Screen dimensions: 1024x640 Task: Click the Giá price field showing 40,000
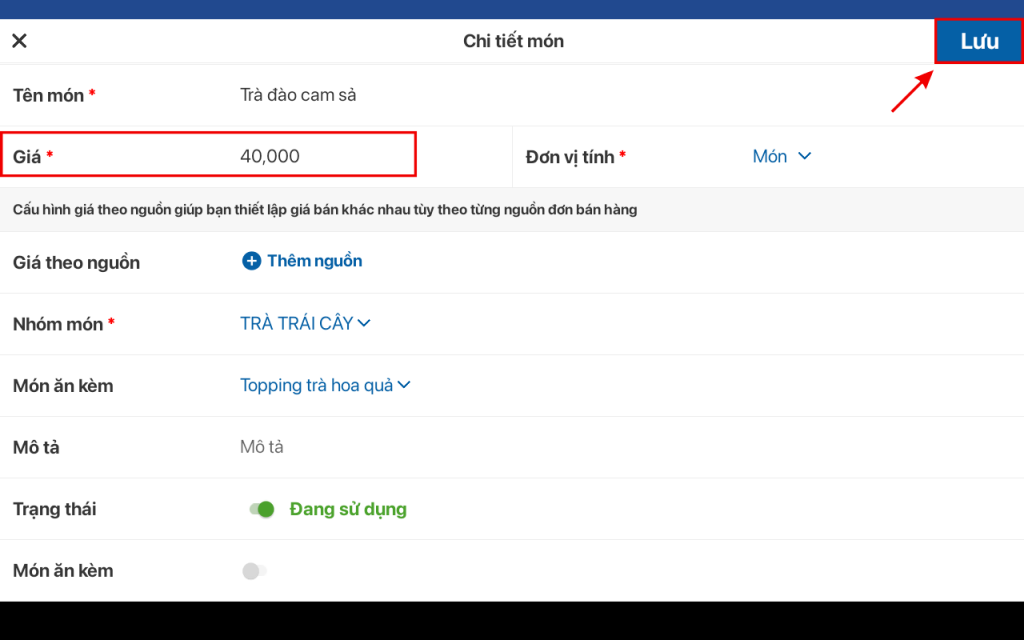270,156
